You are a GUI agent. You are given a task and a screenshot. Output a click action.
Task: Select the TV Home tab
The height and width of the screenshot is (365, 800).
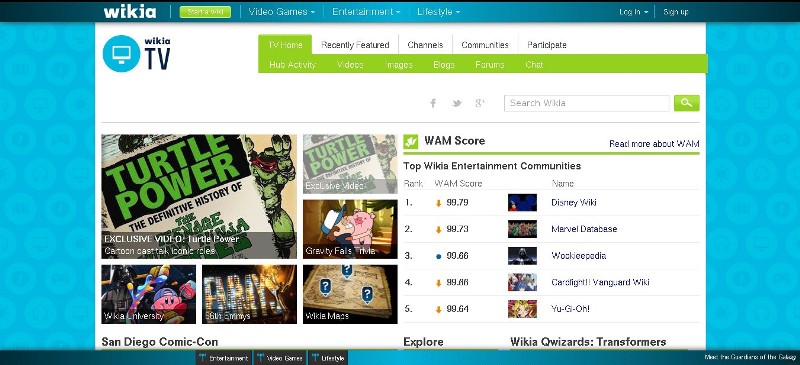[285, 45]
